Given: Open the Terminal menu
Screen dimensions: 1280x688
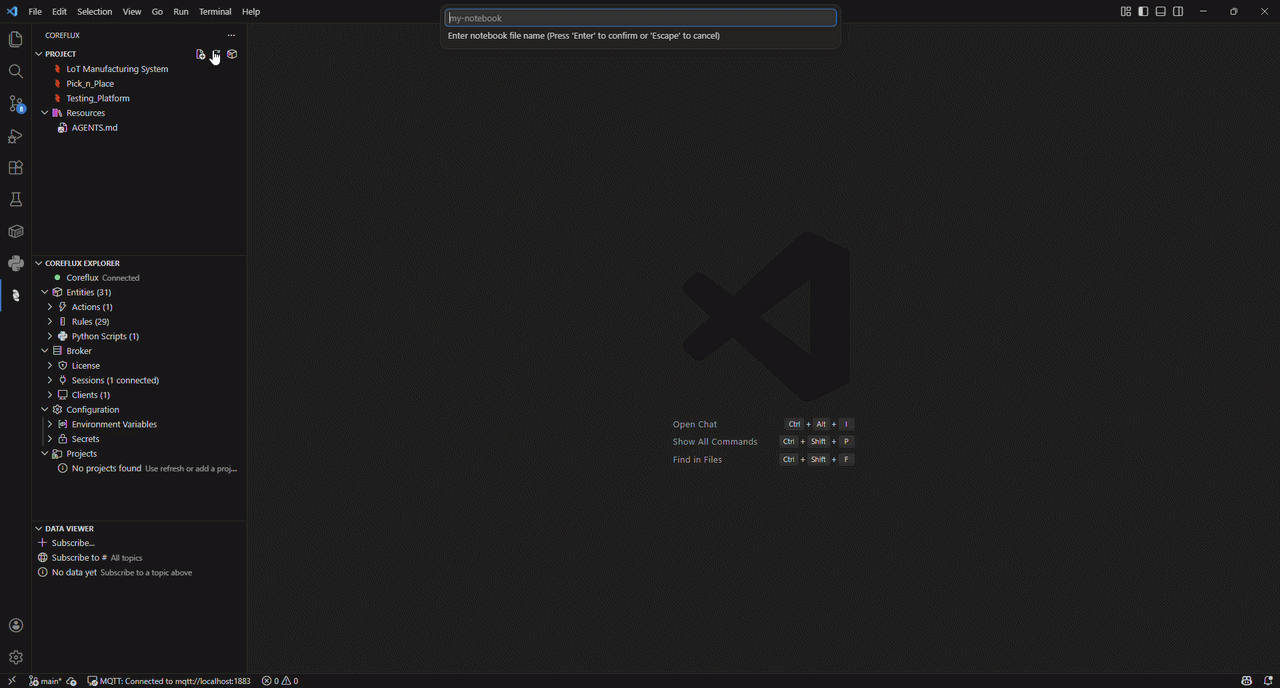Looking at the screenshot, I should (215, 11).
